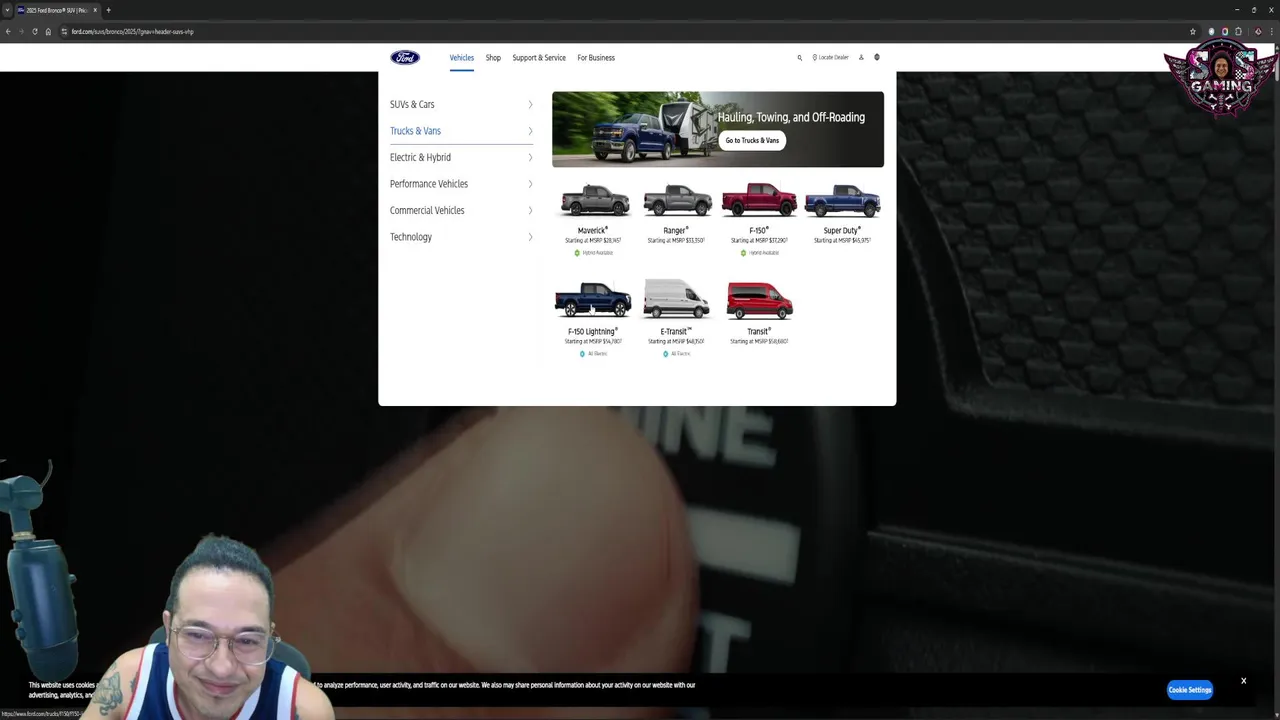Click the Super Duty starting MSRP text
The width and height of the screenshot is (1280, 720).
point(842,241)
